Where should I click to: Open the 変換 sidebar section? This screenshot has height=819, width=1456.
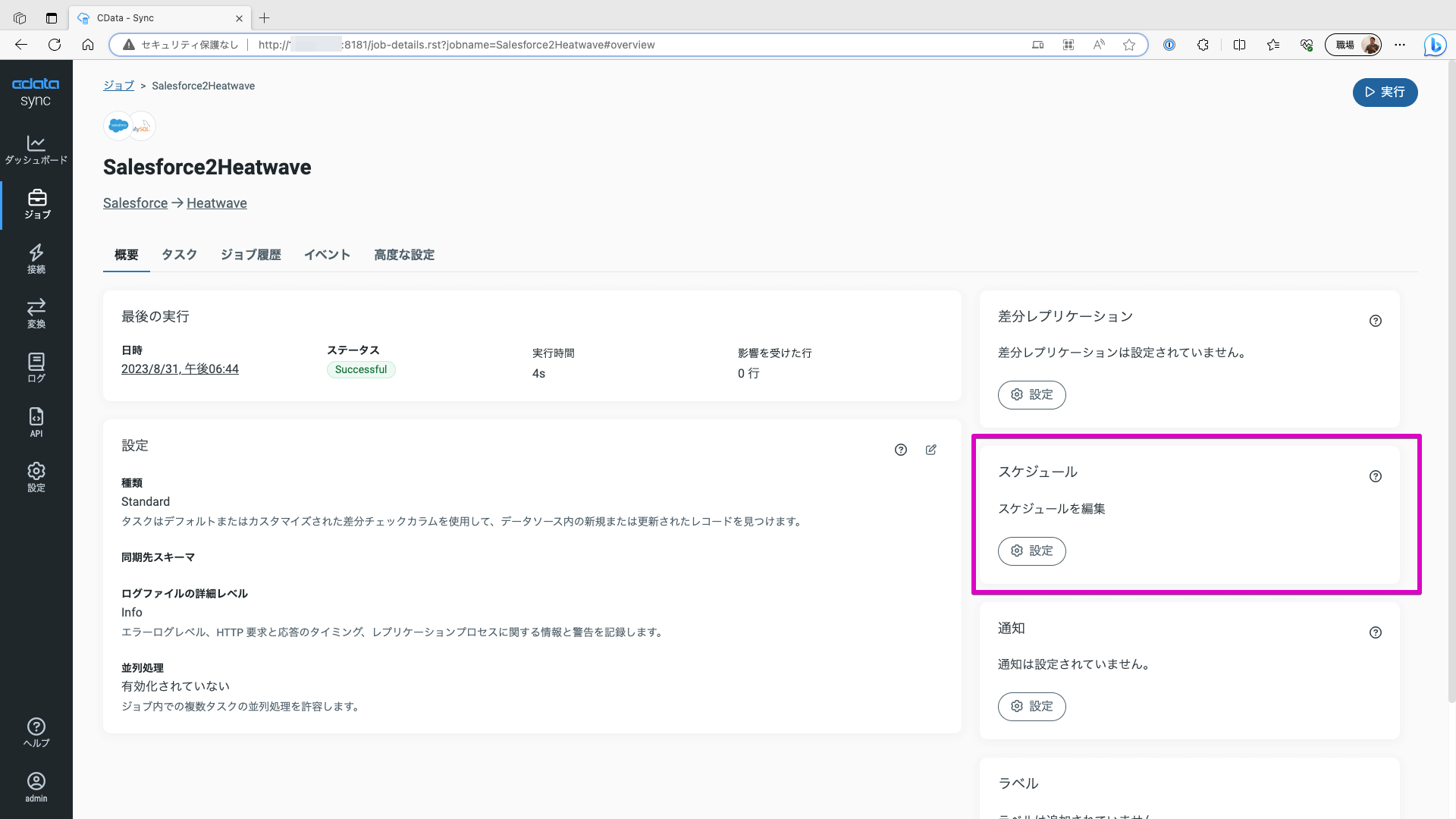[x=36, y=313]
